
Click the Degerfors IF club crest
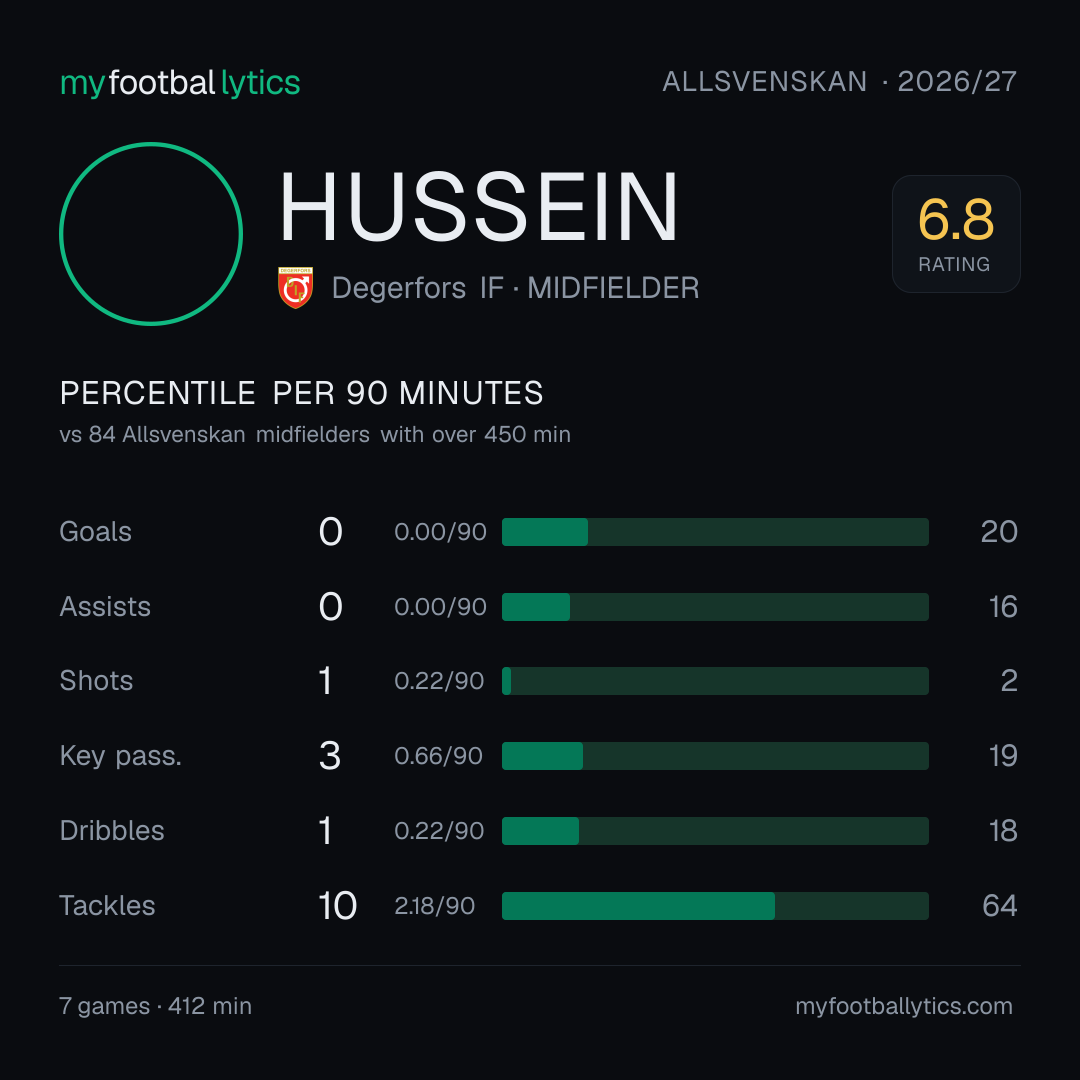pyautogui.click(x=295, y=287)
